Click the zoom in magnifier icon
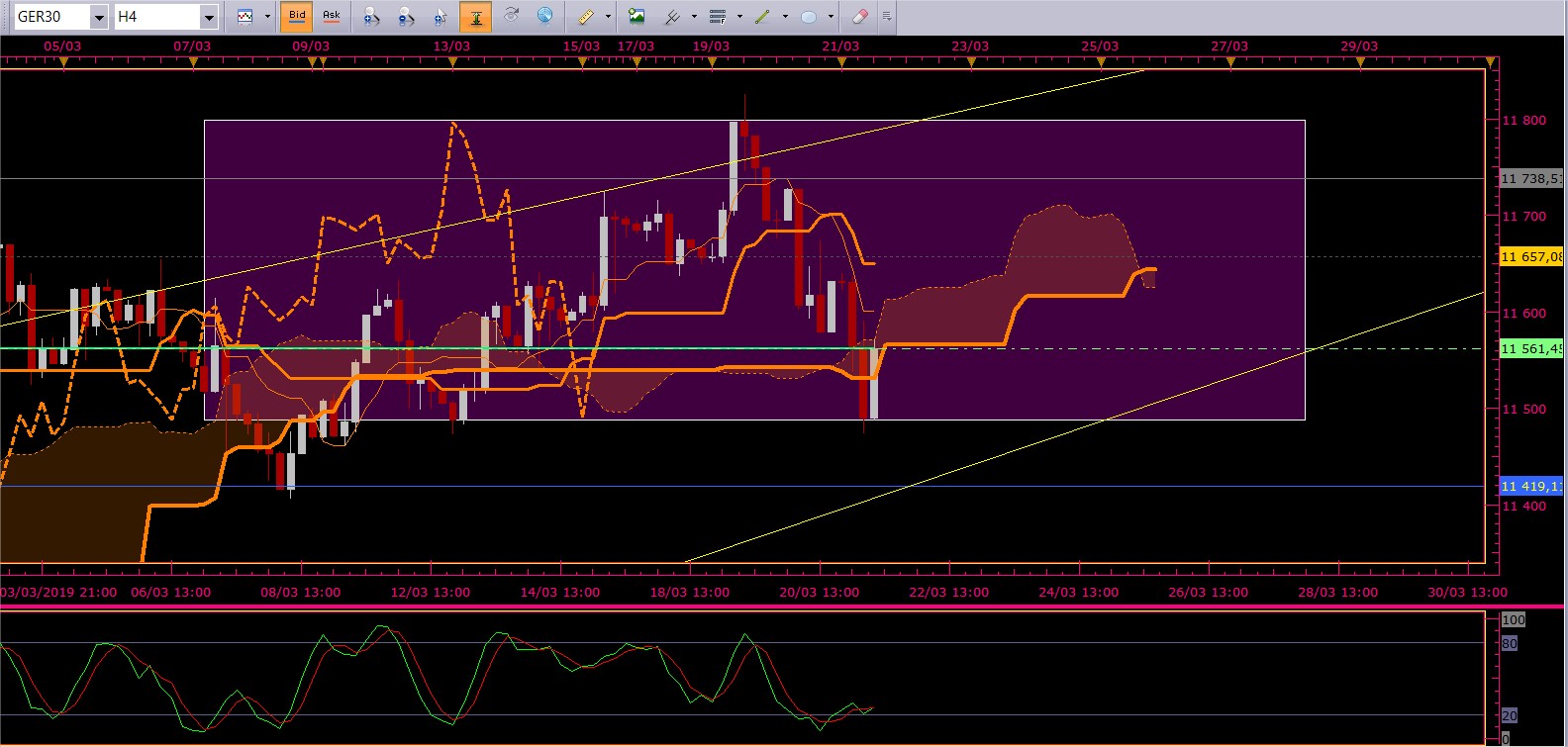Image resolution: width=1568 pixels, height=747 pixels. coord(371,17)
